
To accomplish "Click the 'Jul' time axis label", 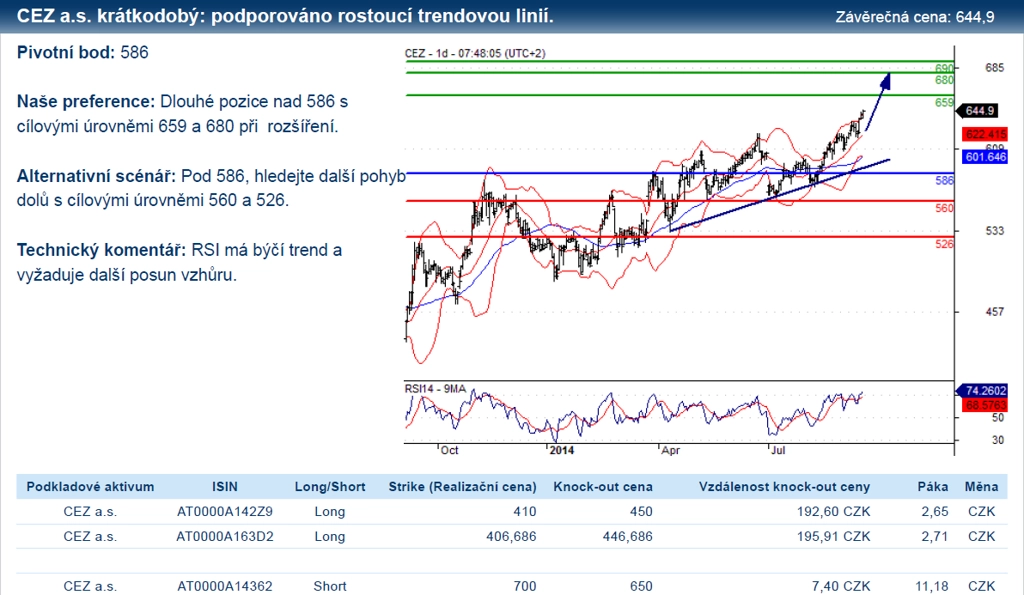I will [778, 450].
